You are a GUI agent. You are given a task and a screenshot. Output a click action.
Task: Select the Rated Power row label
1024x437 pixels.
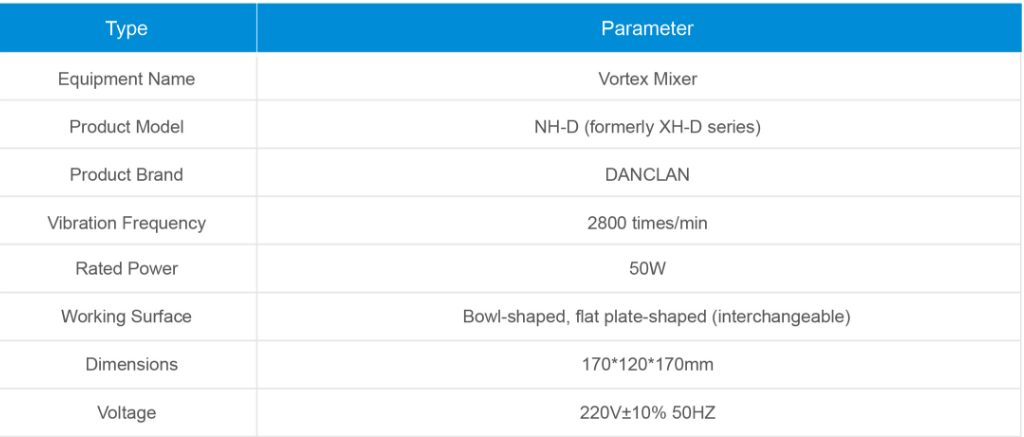[x=127, y=269]
